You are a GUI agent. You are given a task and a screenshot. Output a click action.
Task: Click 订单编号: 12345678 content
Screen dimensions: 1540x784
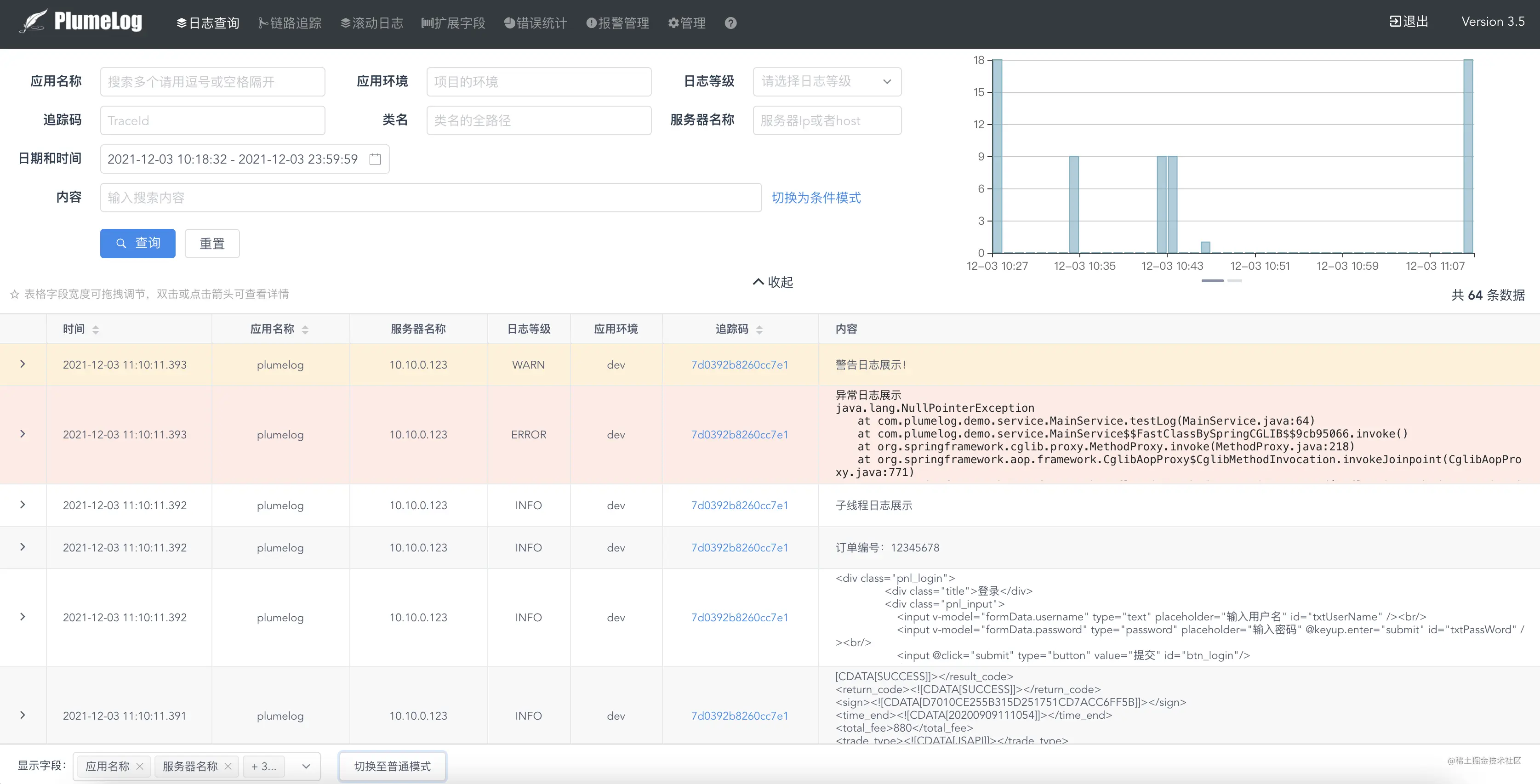(x=887, y=547)
